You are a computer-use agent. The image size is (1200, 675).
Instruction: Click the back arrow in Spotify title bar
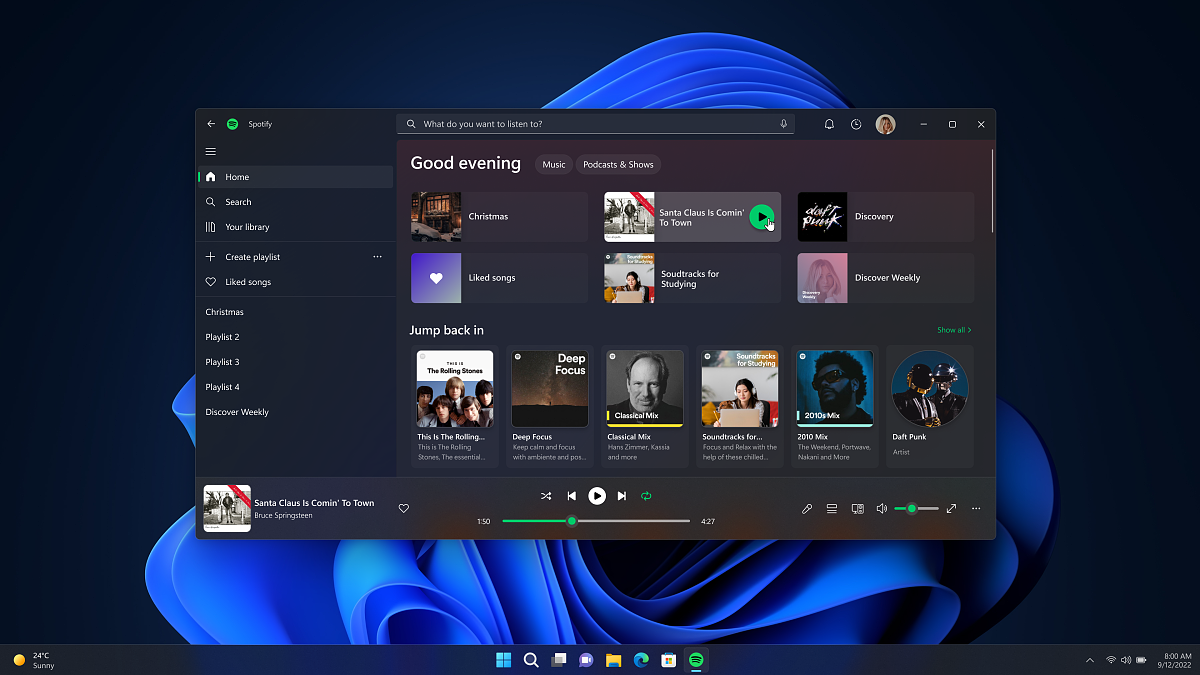[211, 124]
